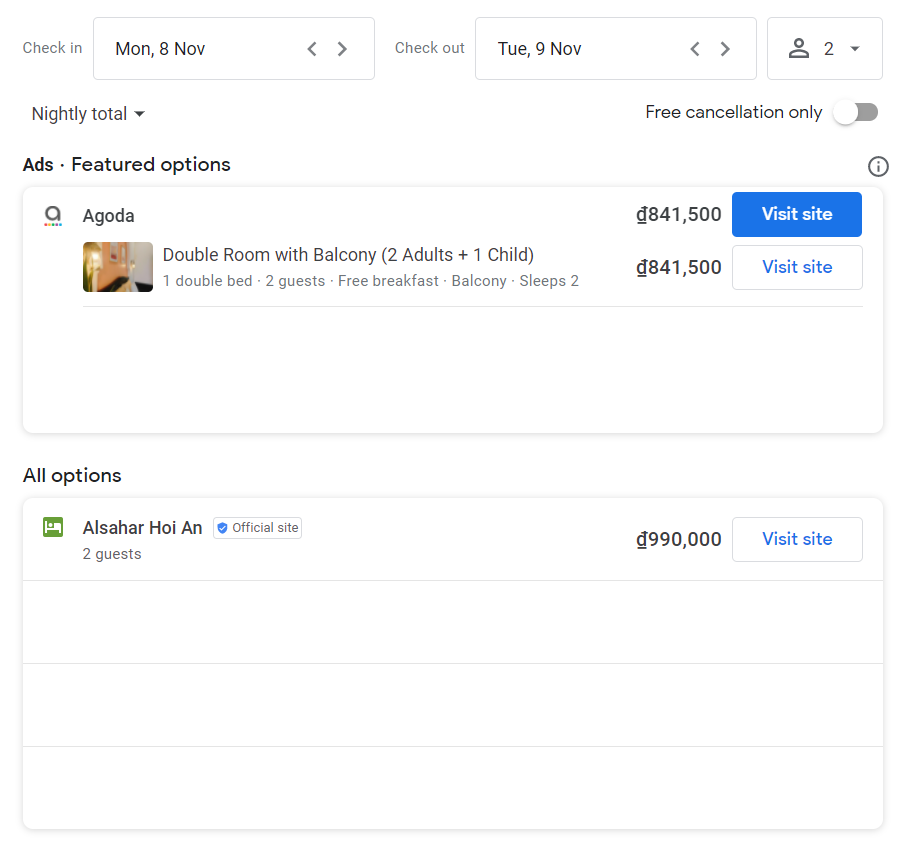Visit the Agoda booking site

click(796, 214)
